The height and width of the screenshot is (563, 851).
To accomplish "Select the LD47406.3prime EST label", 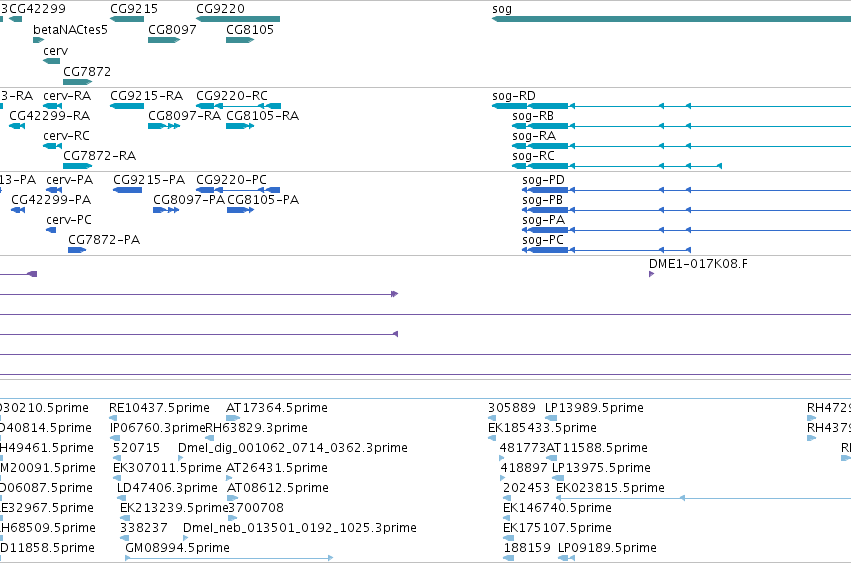I will 167,489.
